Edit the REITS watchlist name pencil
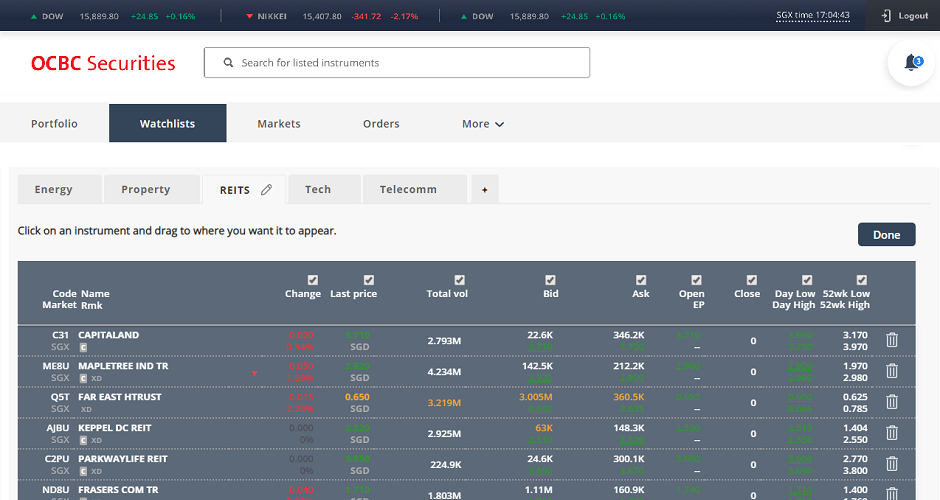 266,189
